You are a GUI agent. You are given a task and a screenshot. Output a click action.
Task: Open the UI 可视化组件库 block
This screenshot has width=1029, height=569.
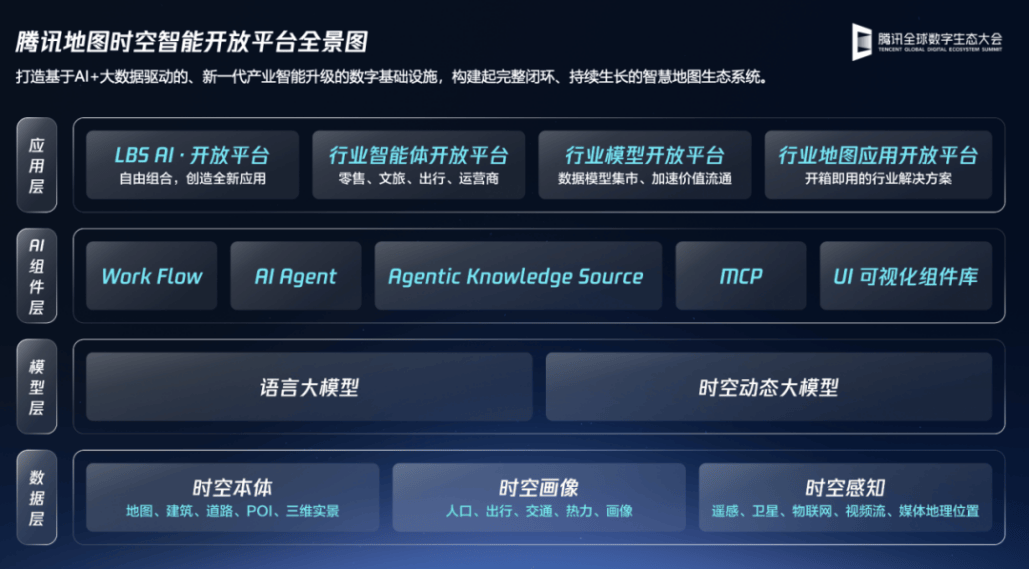click(906, 276)
